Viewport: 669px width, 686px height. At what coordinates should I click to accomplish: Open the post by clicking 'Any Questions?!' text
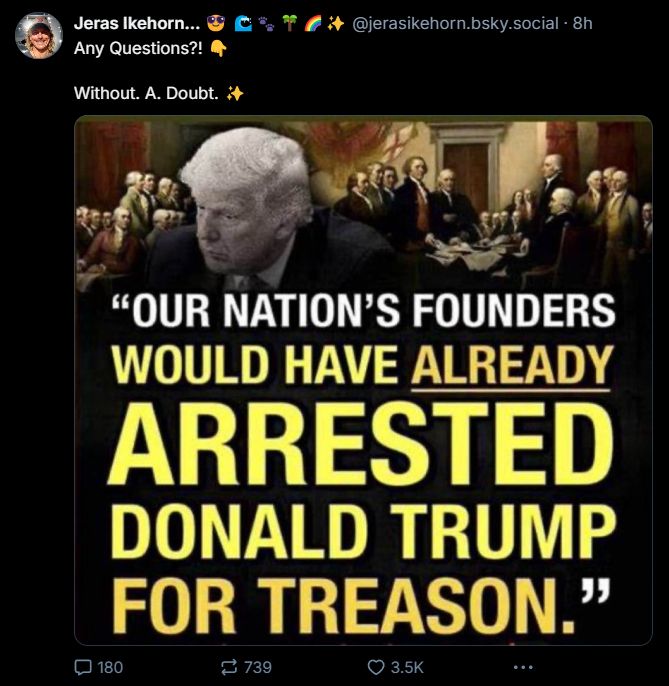(138, 48)
